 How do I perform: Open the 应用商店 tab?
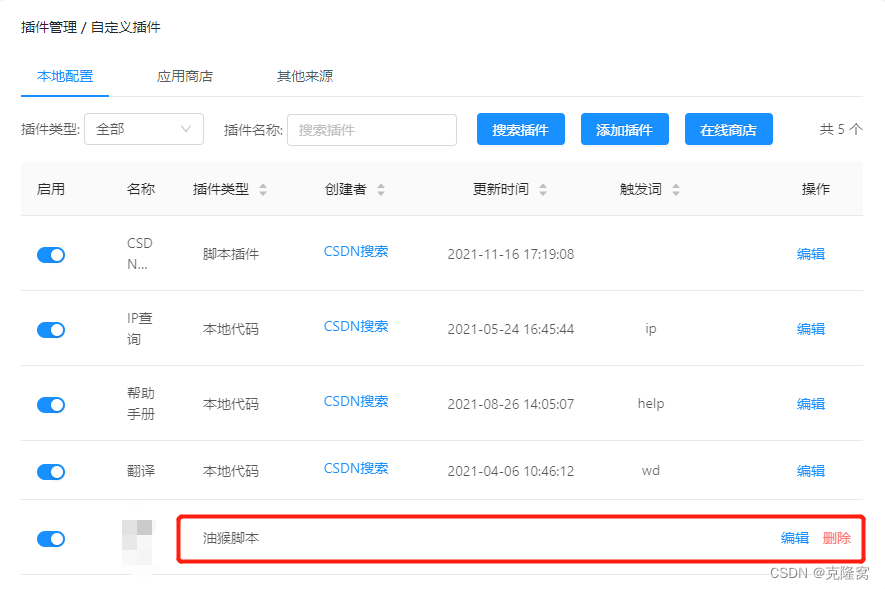point(185,76)
